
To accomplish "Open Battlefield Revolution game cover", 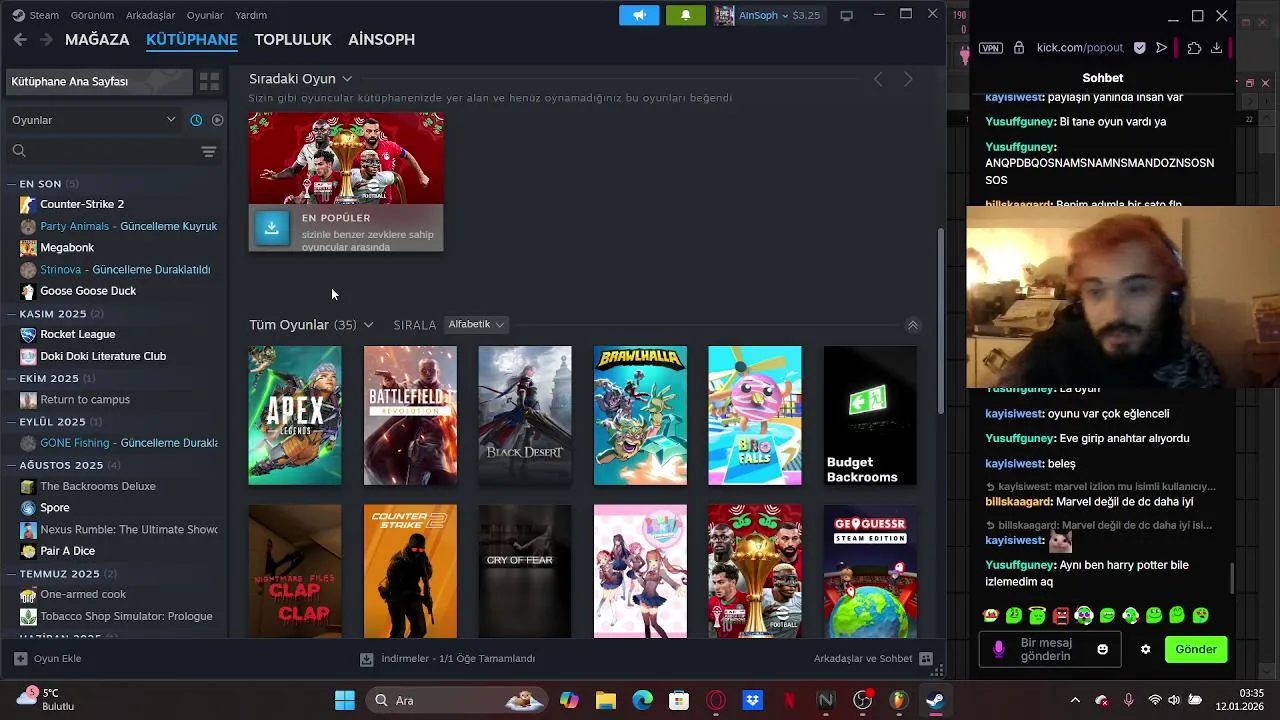I will 410,416.
